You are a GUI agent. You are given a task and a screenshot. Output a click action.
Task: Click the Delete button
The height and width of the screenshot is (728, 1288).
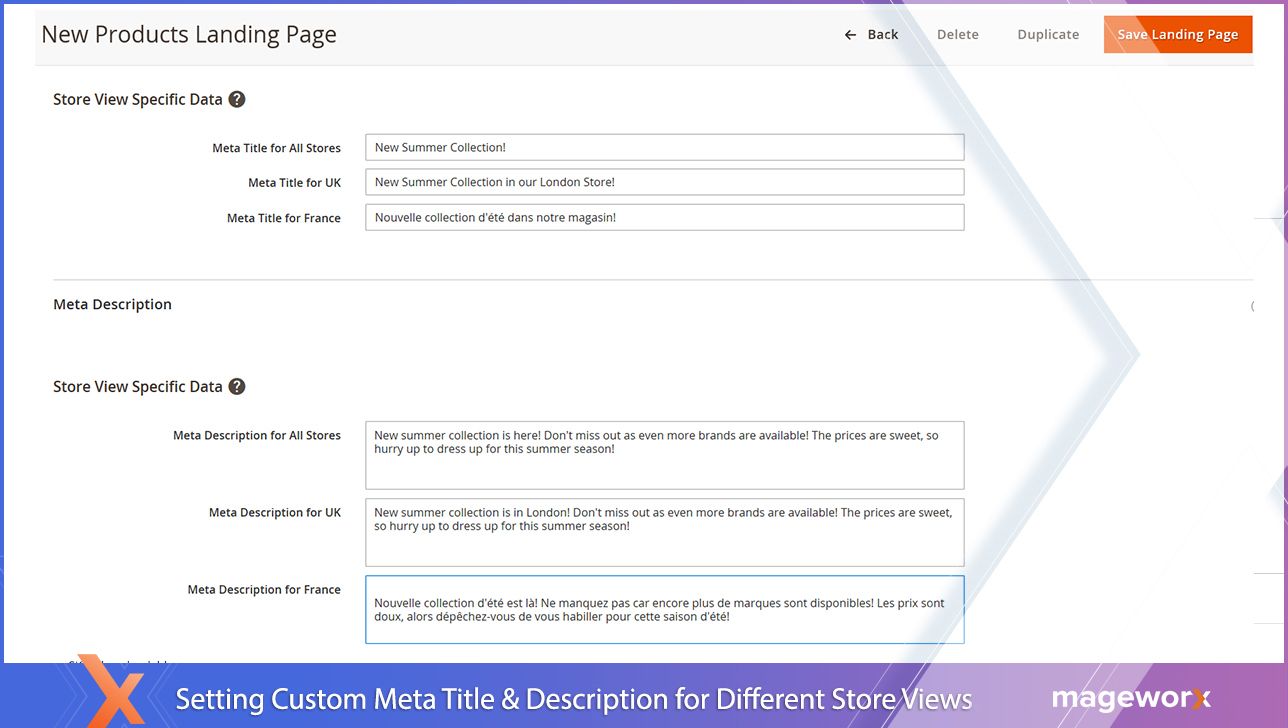(x=957, y=33)
